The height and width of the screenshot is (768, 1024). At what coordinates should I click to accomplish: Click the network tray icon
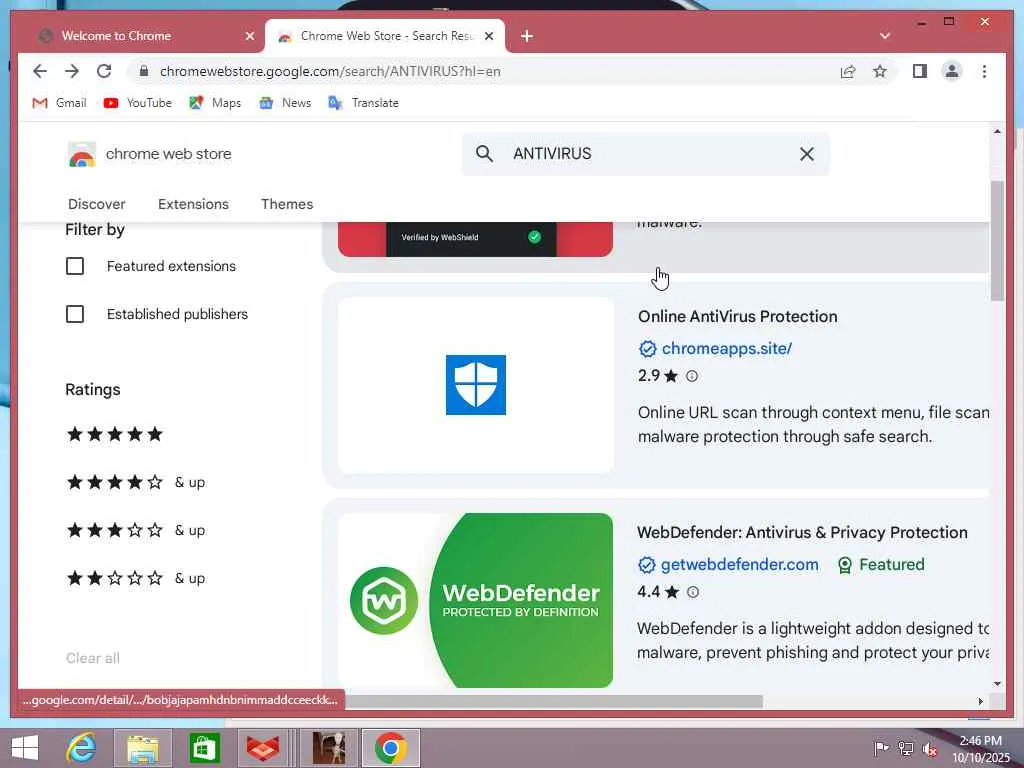[x=905, y=748]
